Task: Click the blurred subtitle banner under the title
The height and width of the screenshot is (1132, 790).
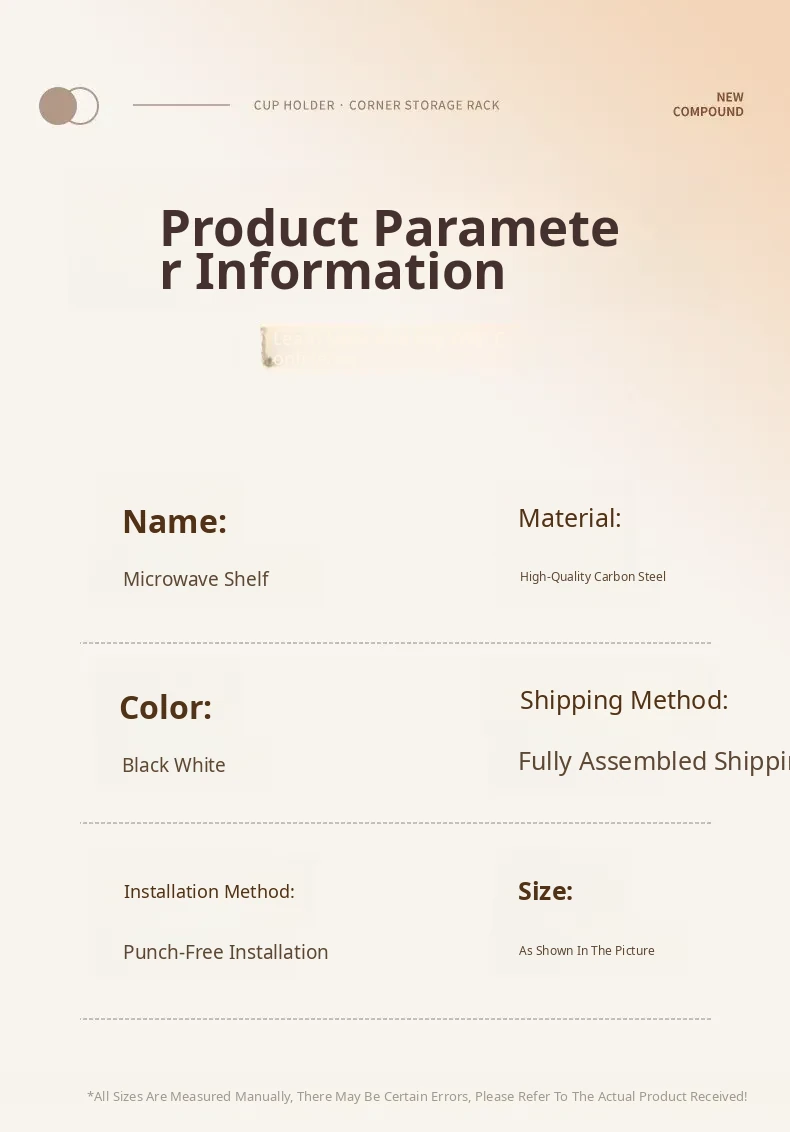Action: (385, 348)
